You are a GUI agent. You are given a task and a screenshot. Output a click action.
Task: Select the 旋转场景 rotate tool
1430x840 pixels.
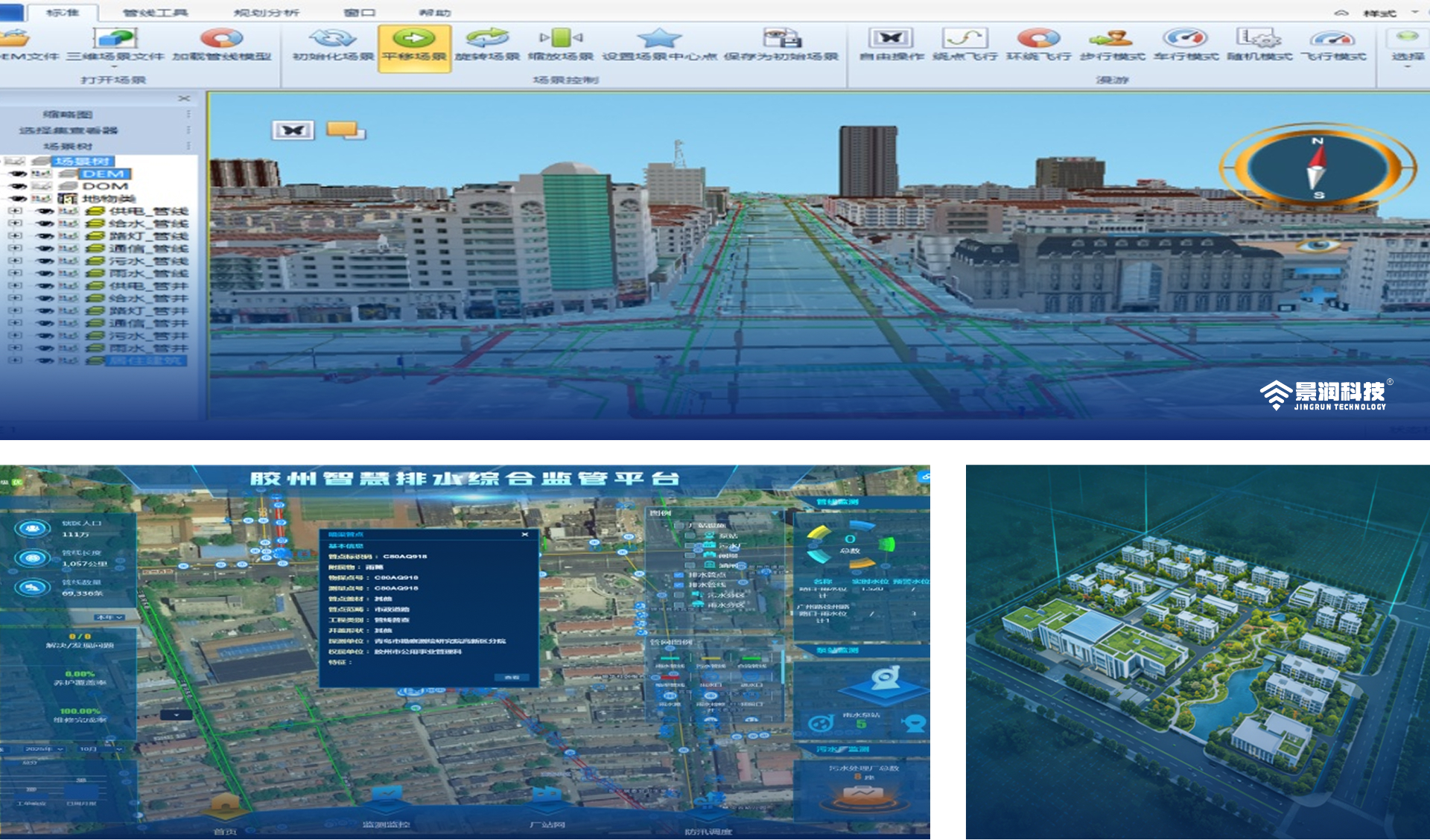tap(486, 45)
